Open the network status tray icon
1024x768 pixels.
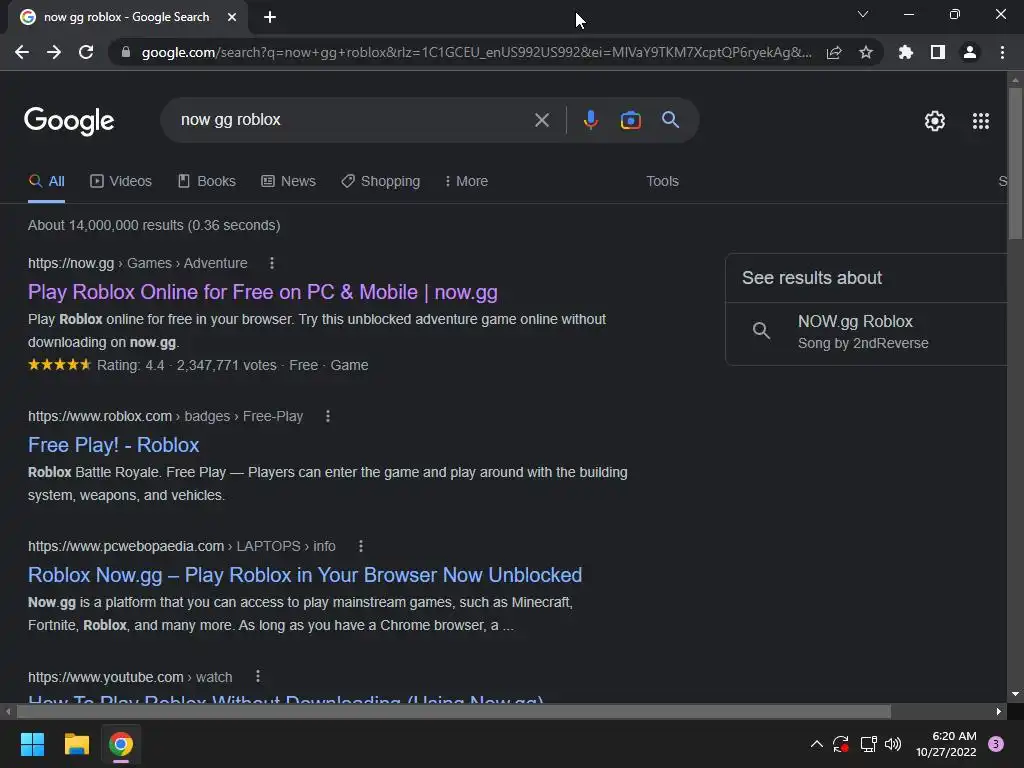[x=868, y=744]
